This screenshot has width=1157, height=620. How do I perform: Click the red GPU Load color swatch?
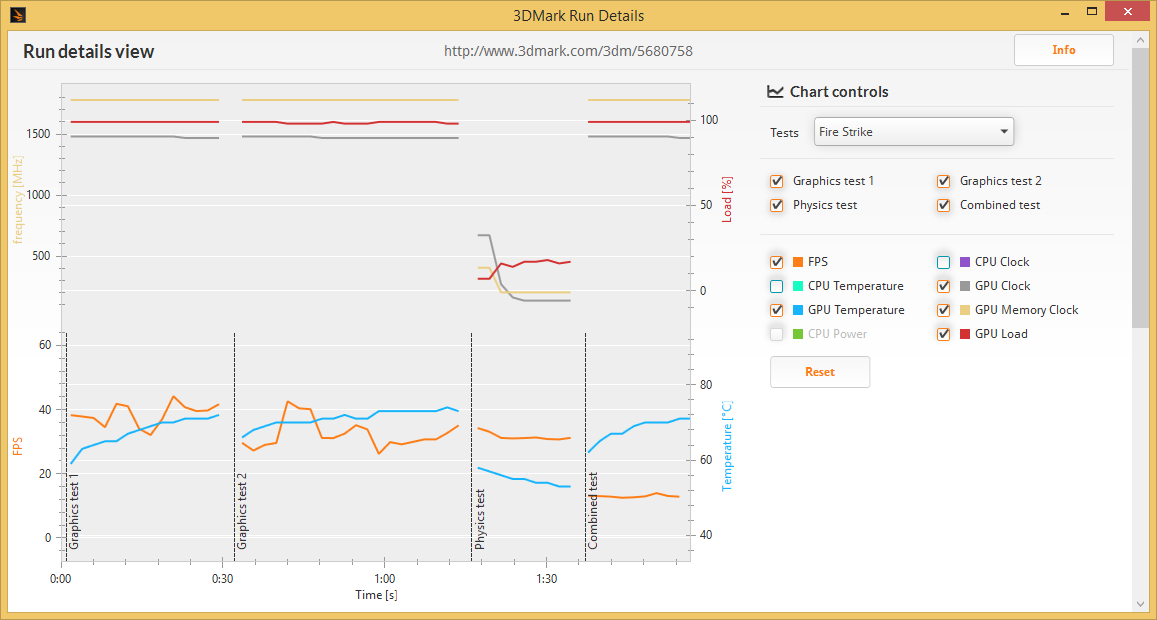pyautogui.click(x=964, y=334)
